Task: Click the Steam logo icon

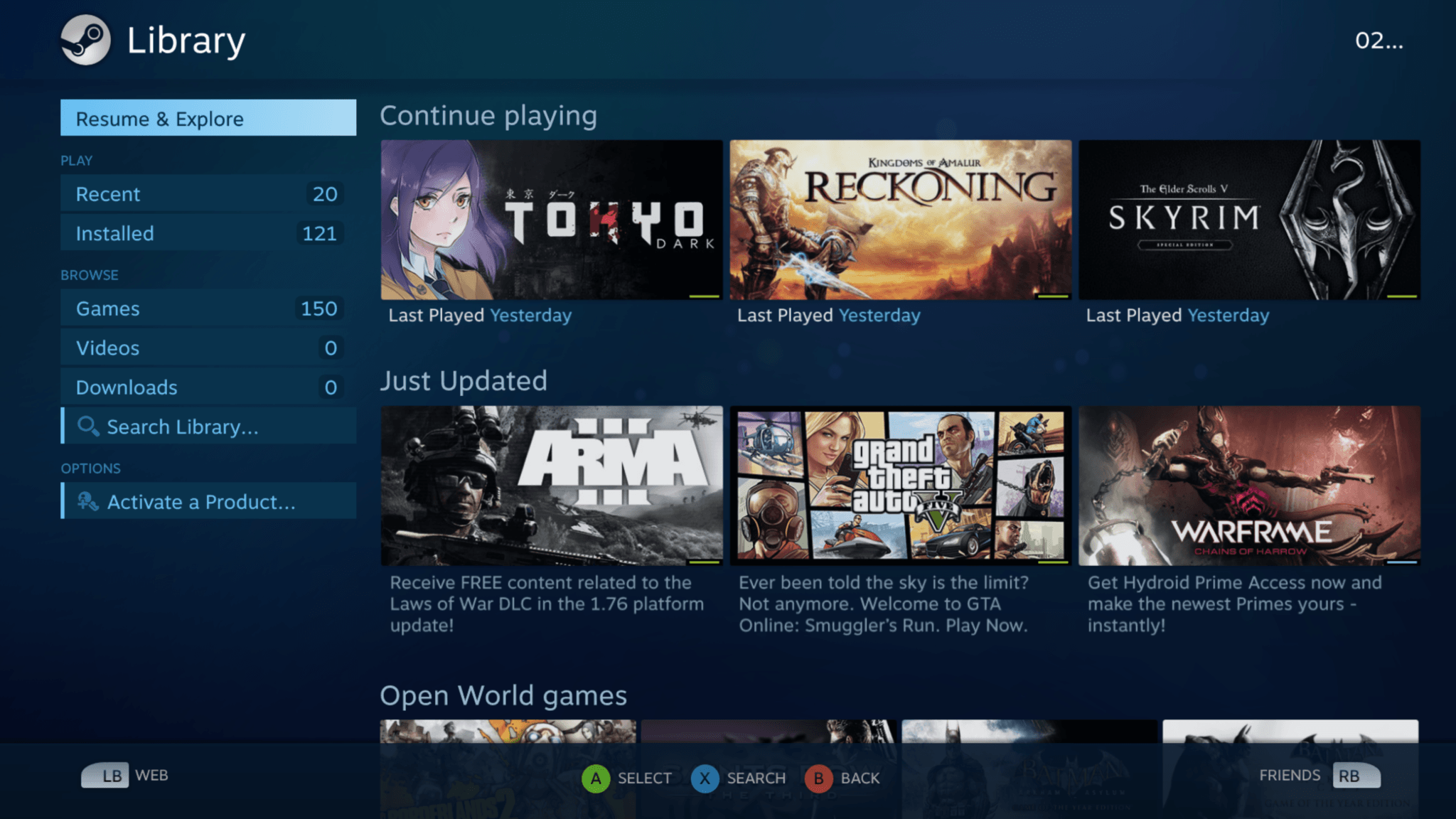Action: tap(85, 41)
